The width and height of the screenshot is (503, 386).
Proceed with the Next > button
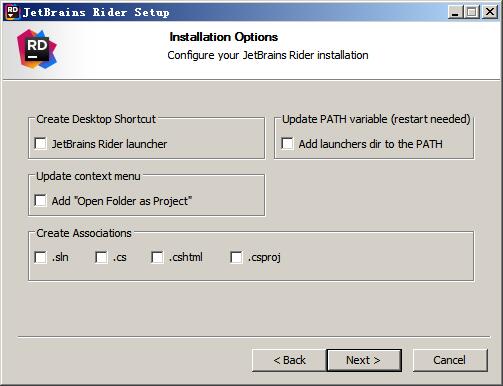pos(364,360)
